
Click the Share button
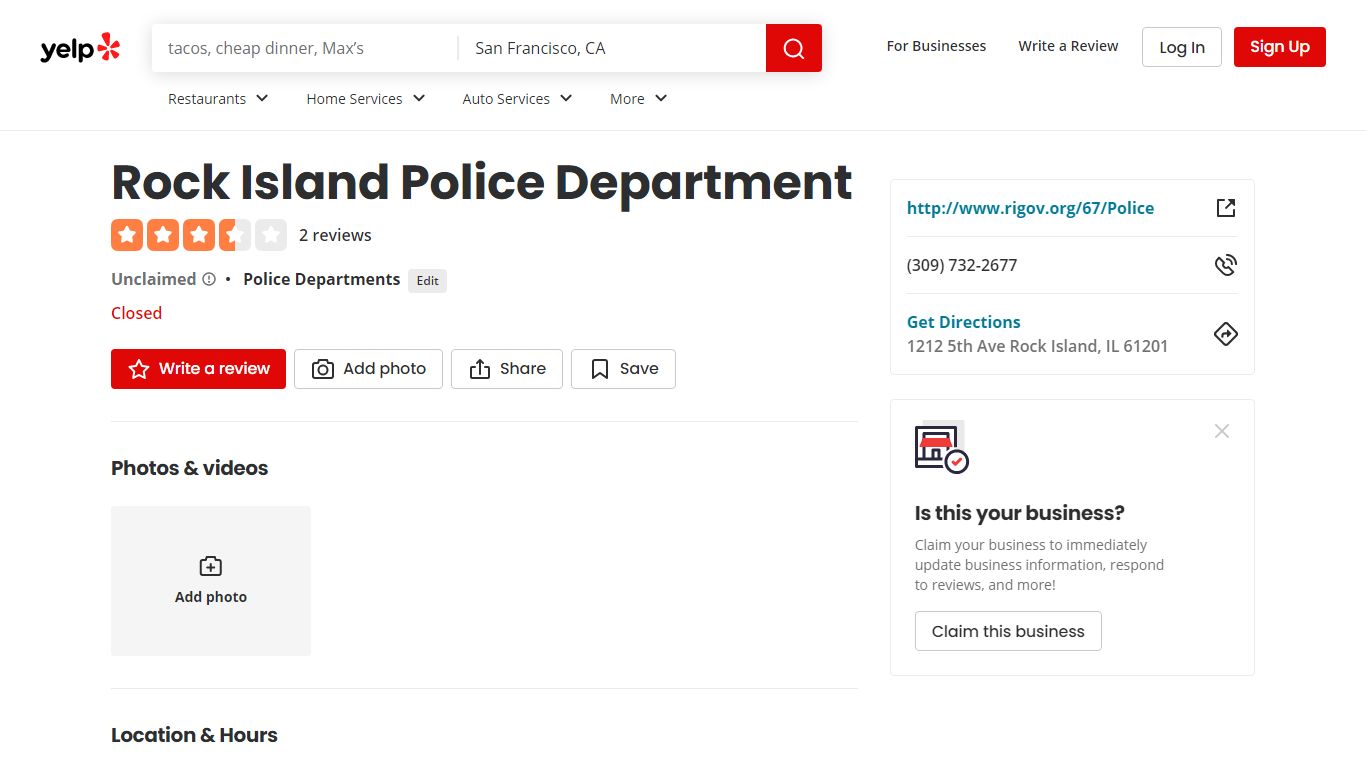(x=507, y=369)
